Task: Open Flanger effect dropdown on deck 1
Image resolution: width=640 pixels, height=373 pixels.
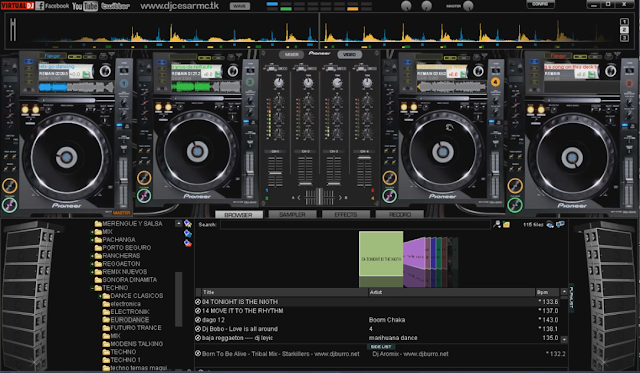Action: (53, 56)
